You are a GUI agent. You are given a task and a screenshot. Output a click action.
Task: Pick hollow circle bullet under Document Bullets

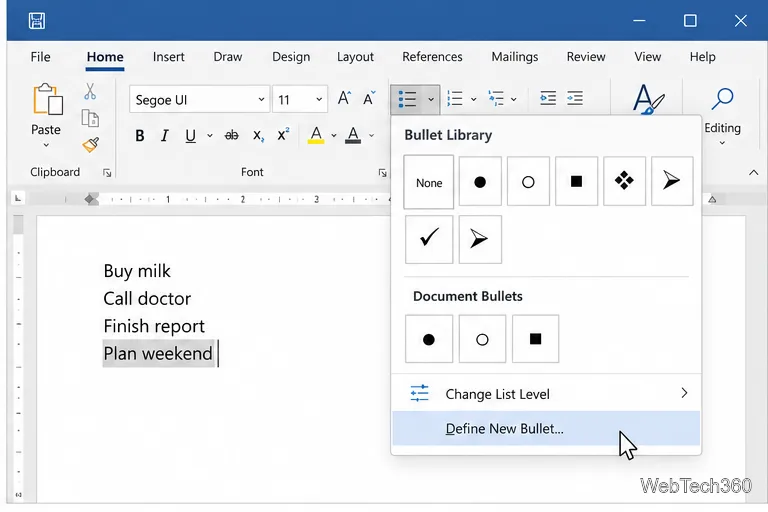click(482, 339)
